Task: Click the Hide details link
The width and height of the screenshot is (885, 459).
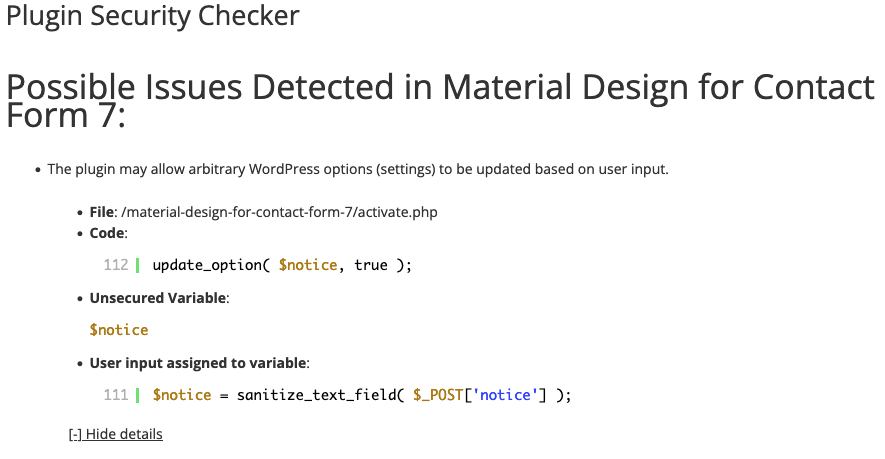Action: 116,434
